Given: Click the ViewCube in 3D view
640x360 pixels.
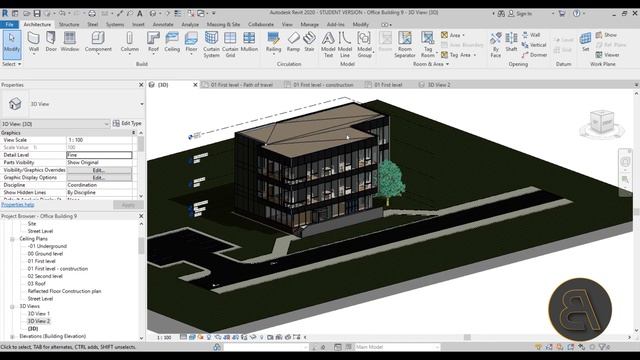Looking at the screenshot, I should pyautogui.click(x=602, y=122).
